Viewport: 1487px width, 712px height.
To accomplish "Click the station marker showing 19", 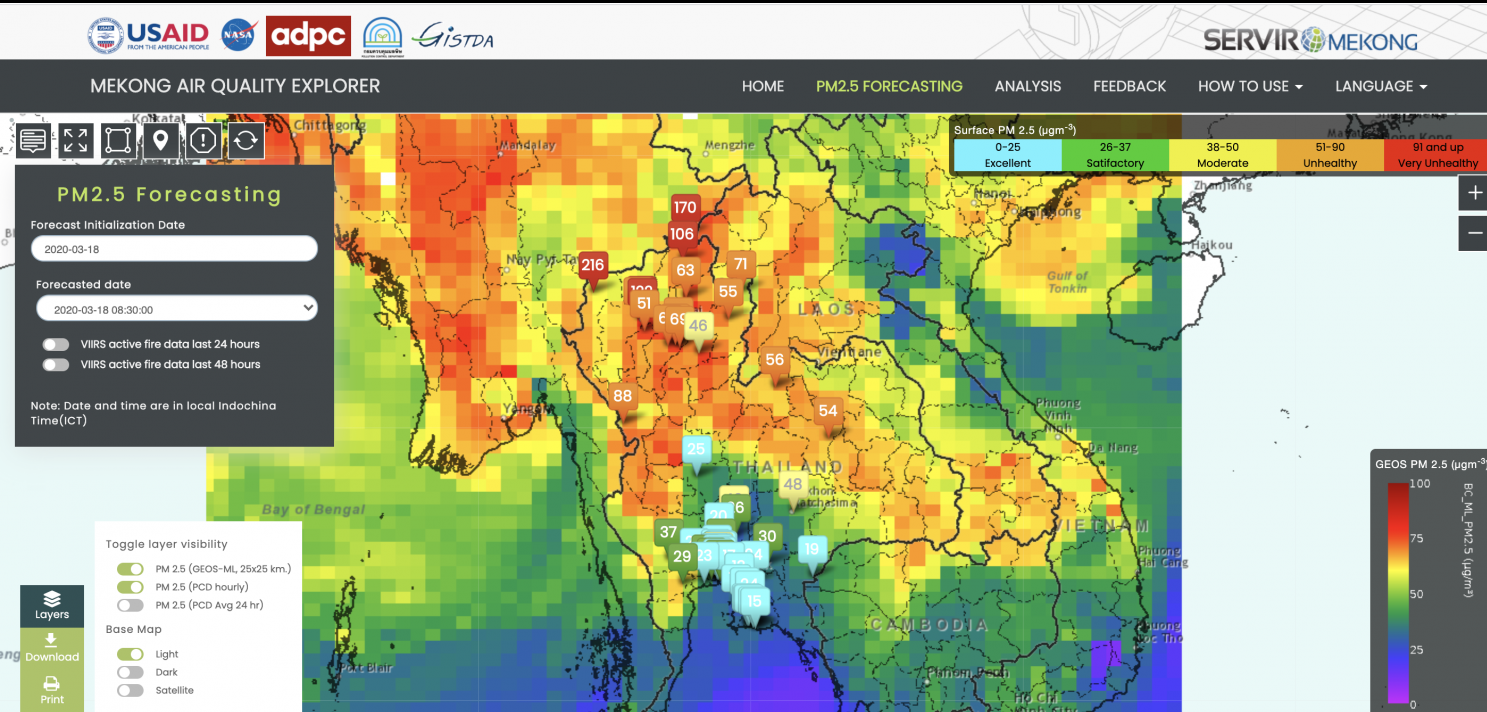I will click(812, 552).
